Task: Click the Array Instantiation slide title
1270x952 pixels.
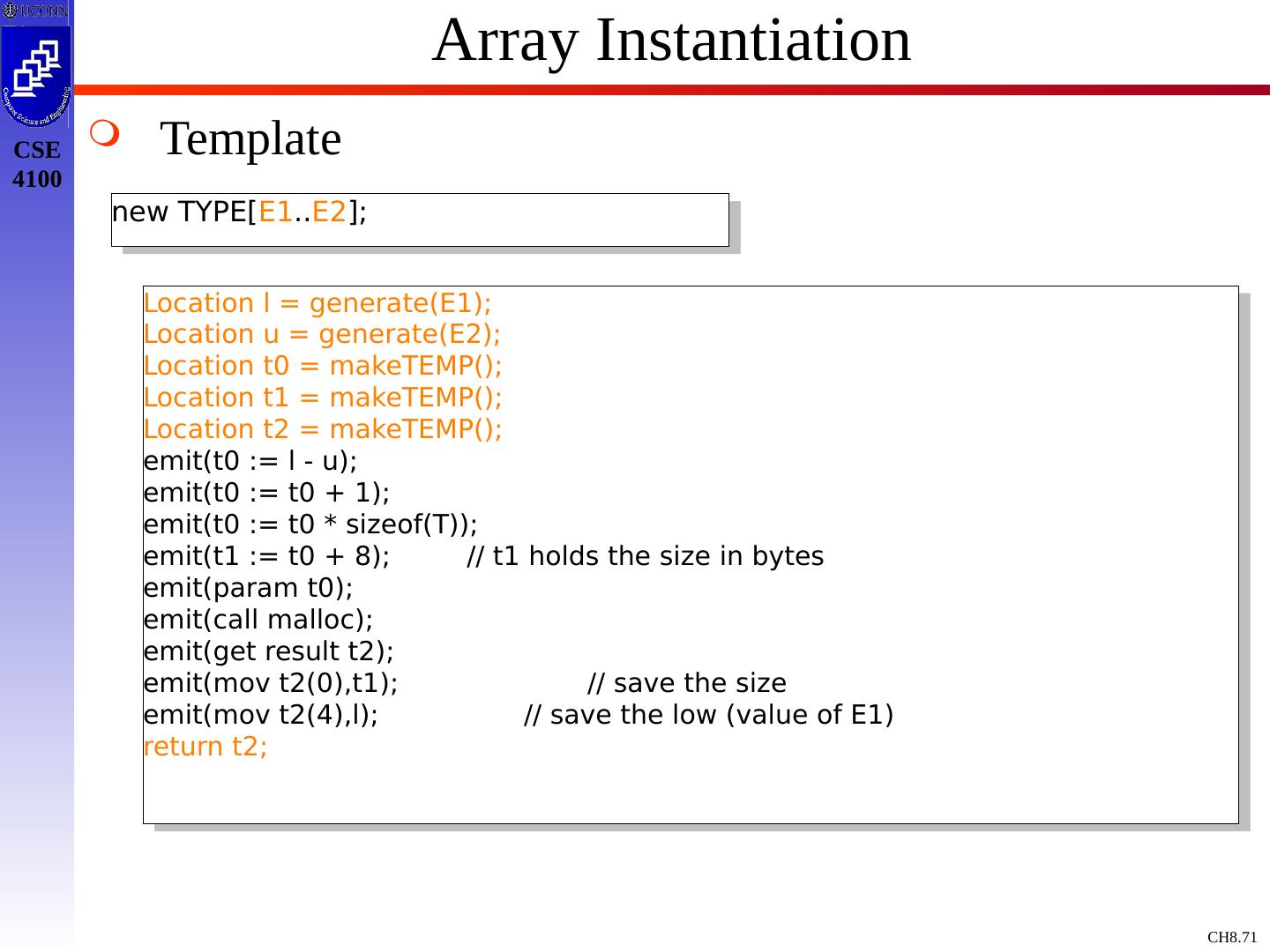Action: click(671, 41)
